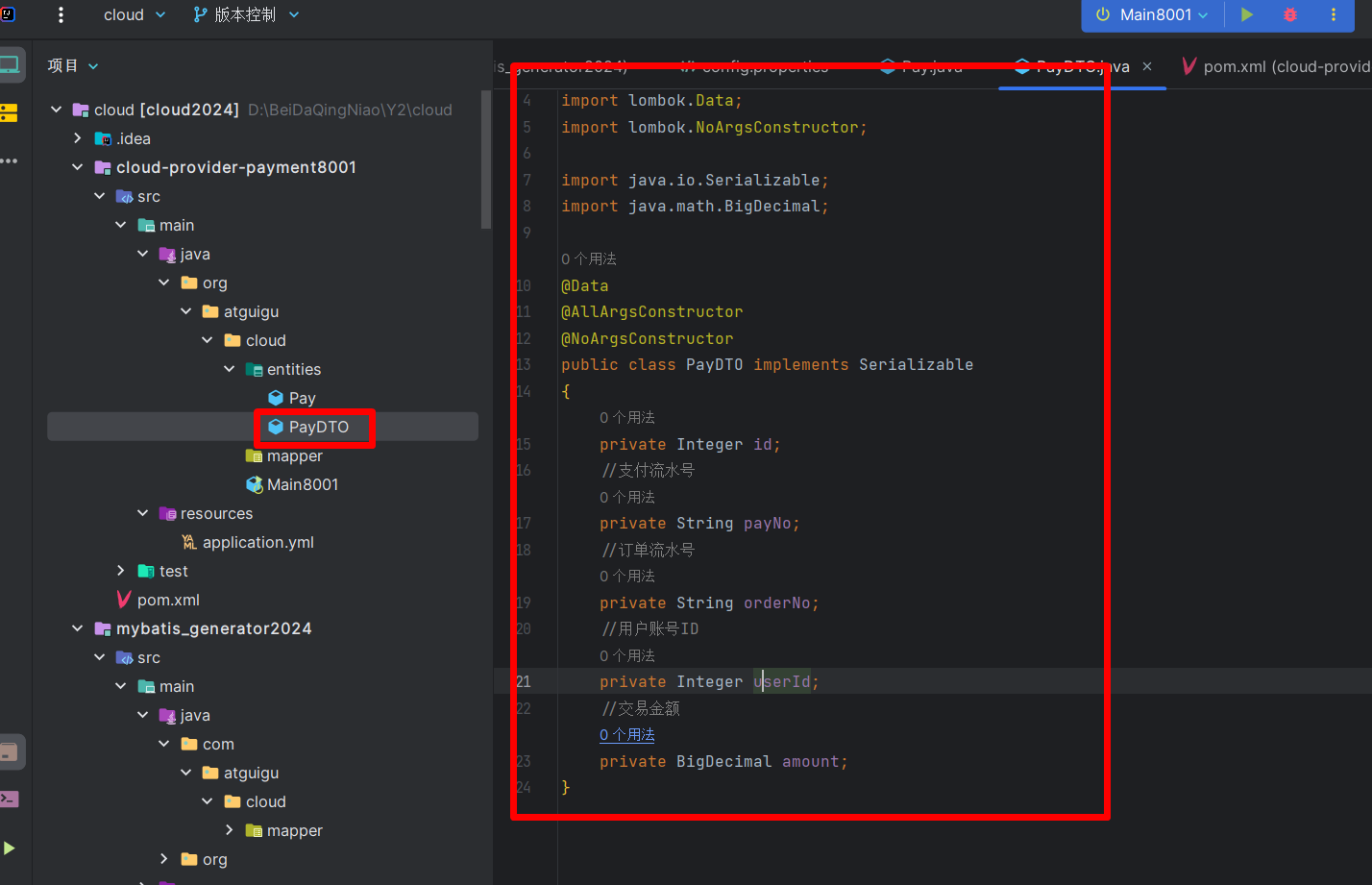Viewport: 1372px width, 885px height.
Task: Open the 版本控制 version control dropdown
Action: tap(247, 14)
